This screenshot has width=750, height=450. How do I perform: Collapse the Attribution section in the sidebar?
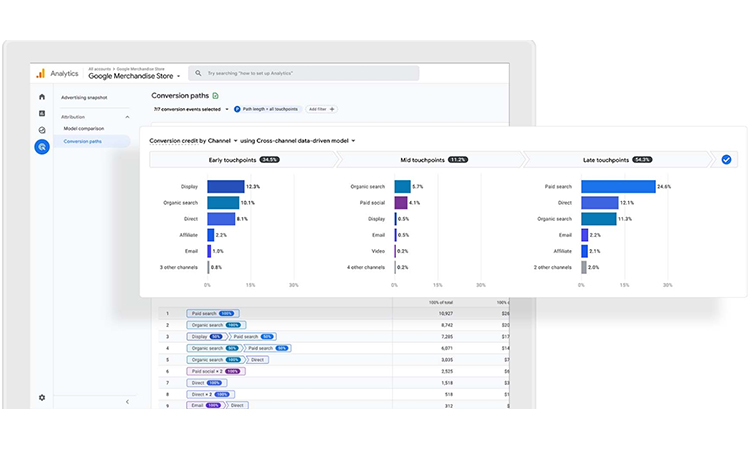pos(127,116)
